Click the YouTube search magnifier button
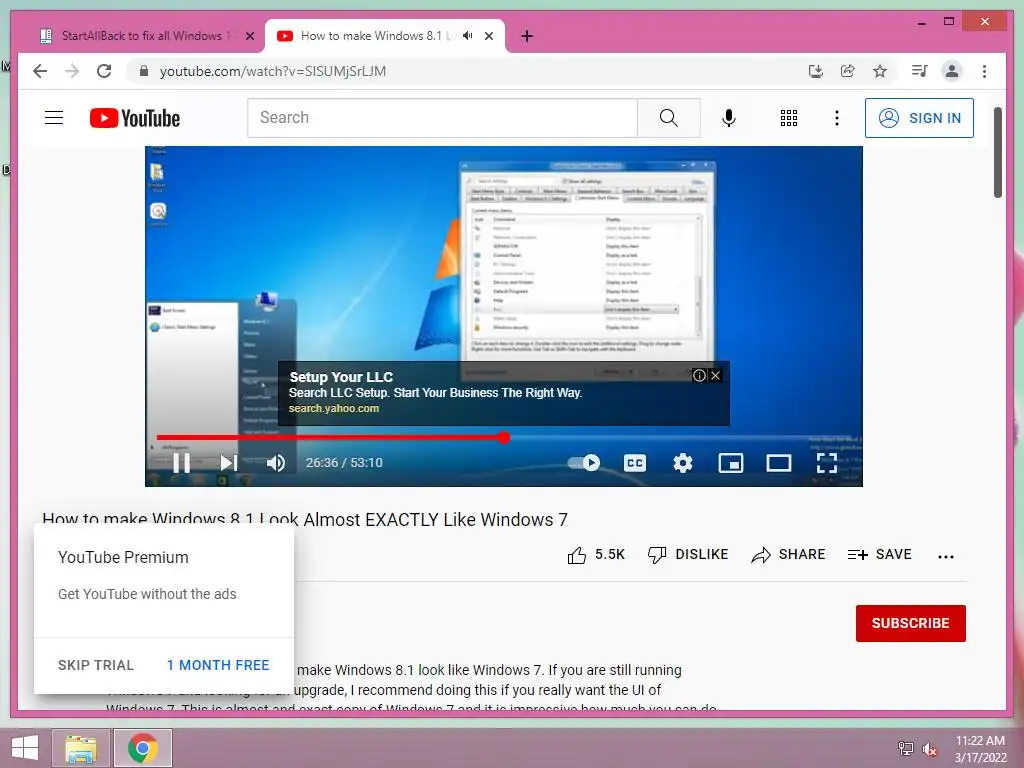The height and width of the screenshot is (768, 1024). pos(669,118)
